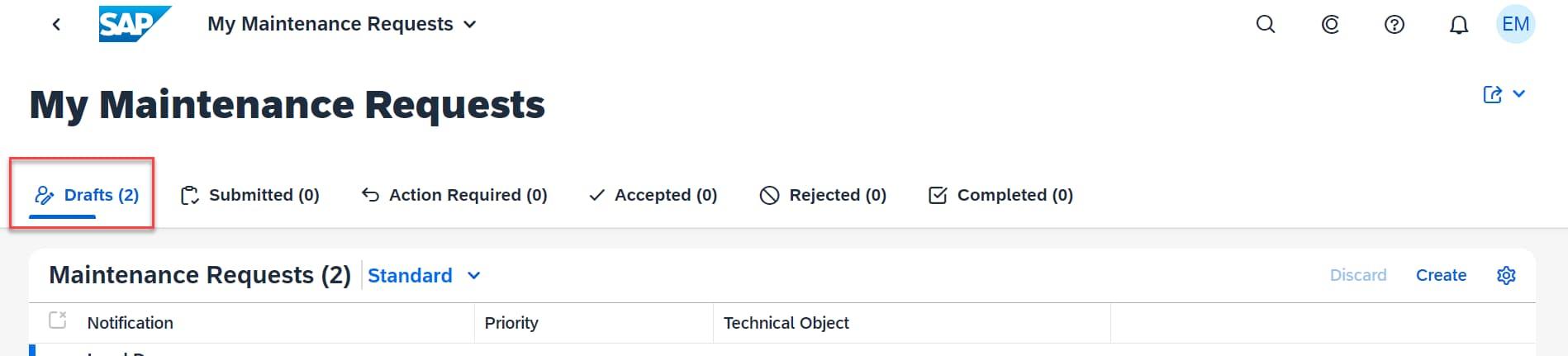Screen dimensions: 1568x356
Task: Open table settings gear icon
Action: point(1506,275)
